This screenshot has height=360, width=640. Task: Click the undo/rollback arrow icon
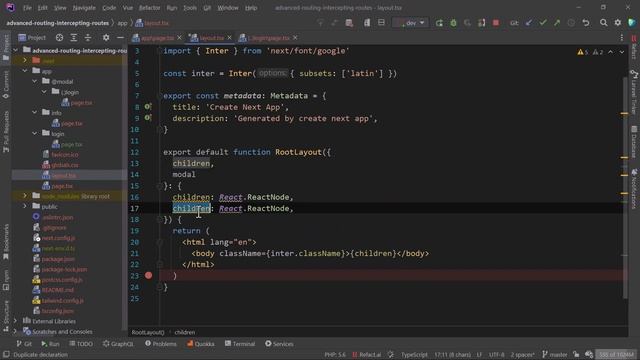pos(586,23)
